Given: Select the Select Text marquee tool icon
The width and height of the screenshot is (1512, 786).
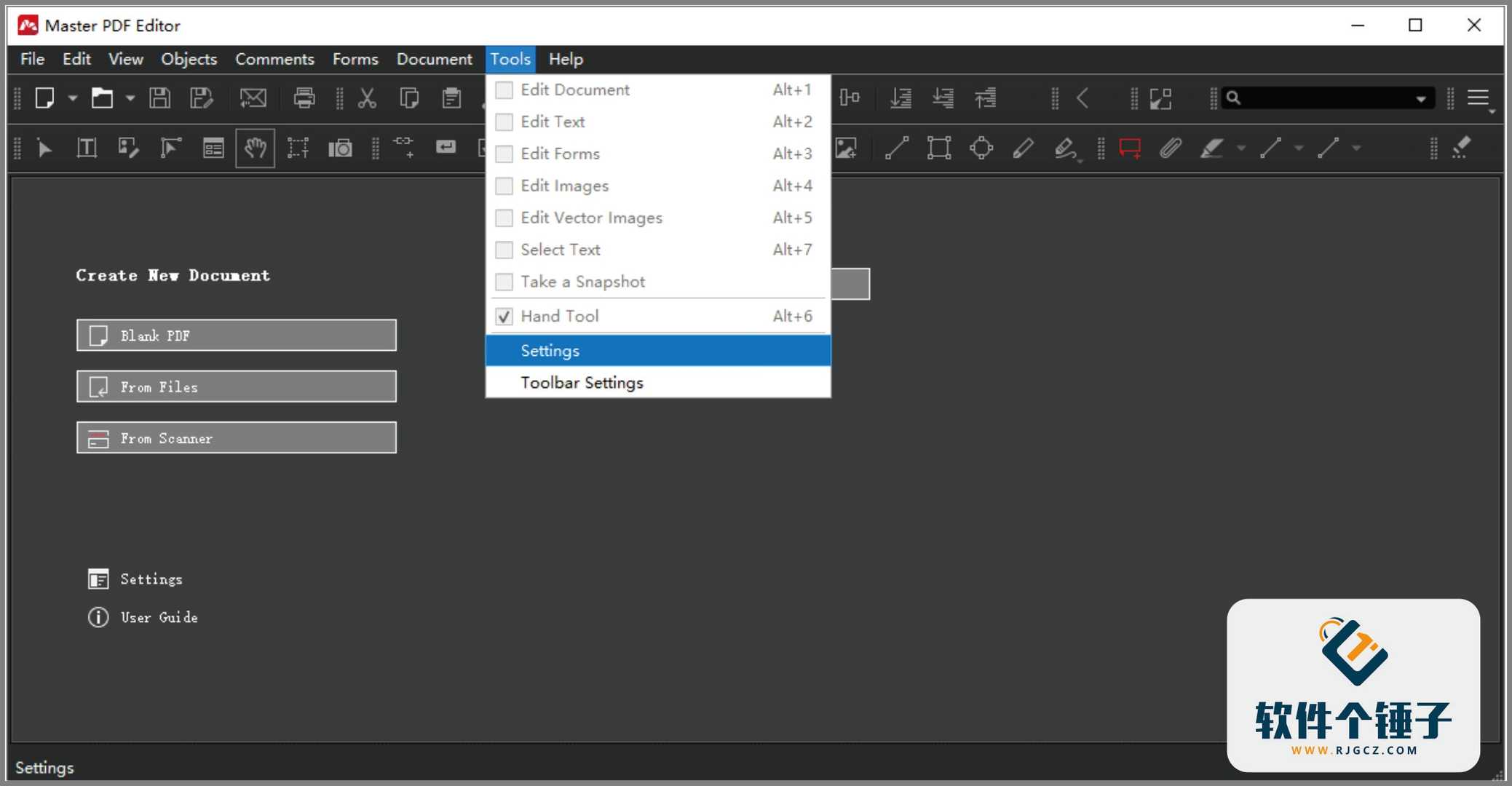Looking at the screenshot, I should [x=298, y=148].
